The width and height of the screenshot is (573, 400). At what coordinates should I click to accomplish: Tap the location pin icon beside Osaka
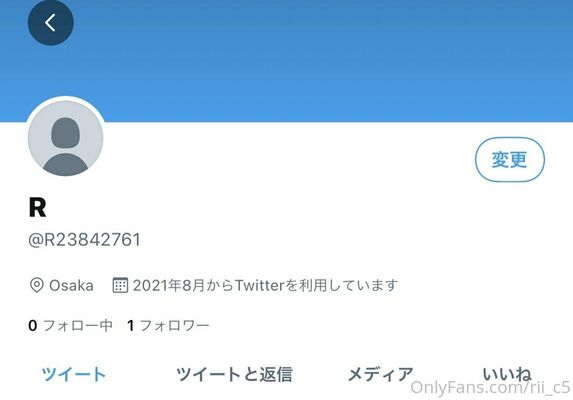pos(37,285)
